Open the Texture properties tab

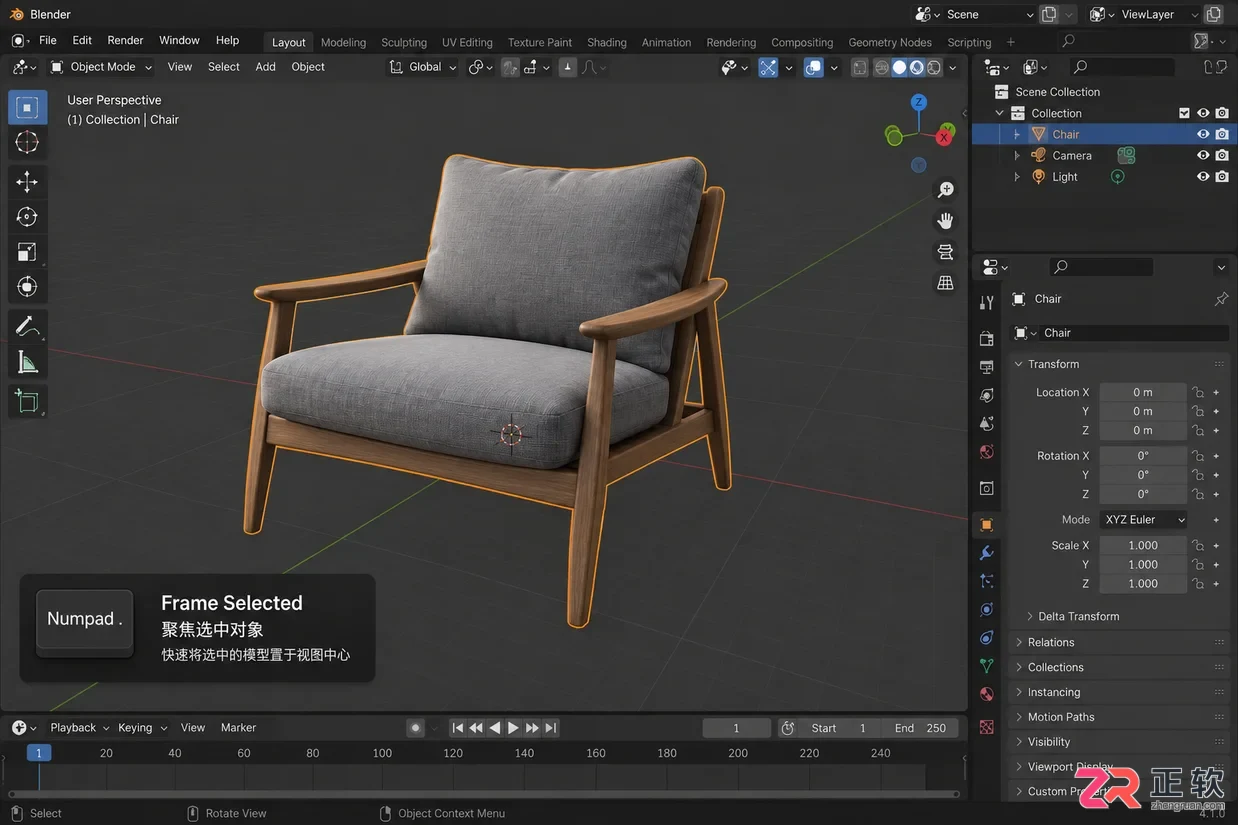pyautogui.click(x=987, y=727)
